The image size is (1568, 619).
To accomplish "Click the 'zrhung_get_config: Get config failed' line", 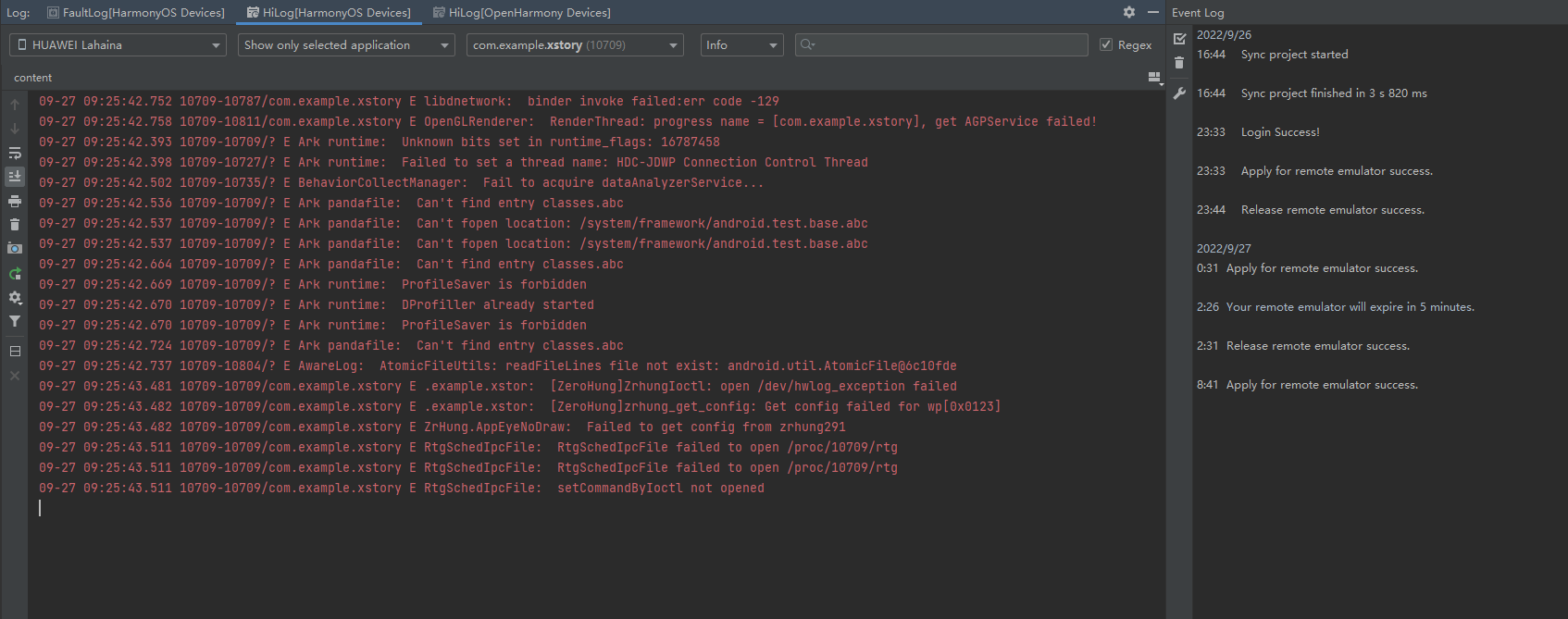I will tap(520, 406).
